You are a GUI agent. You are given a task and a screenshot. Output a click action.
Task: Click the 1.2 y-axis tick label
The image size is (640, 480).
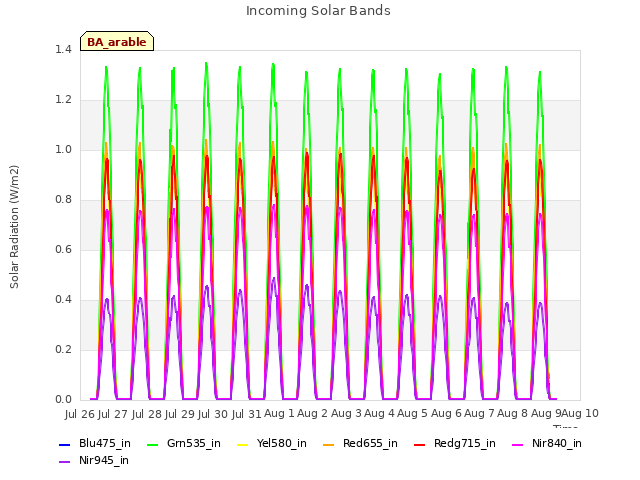tap(63, 100)
